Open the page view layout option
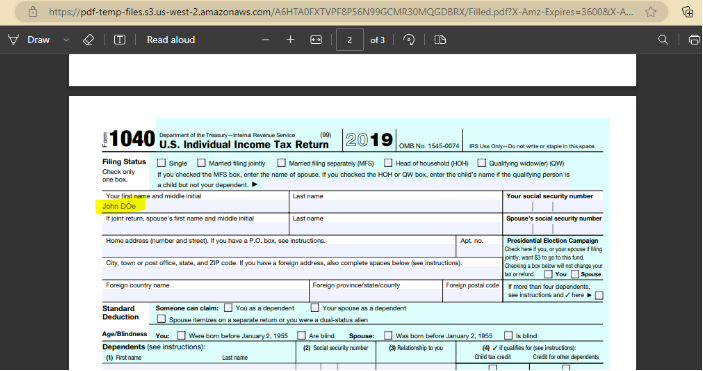 pyautogui.click(x=440, y=40)
